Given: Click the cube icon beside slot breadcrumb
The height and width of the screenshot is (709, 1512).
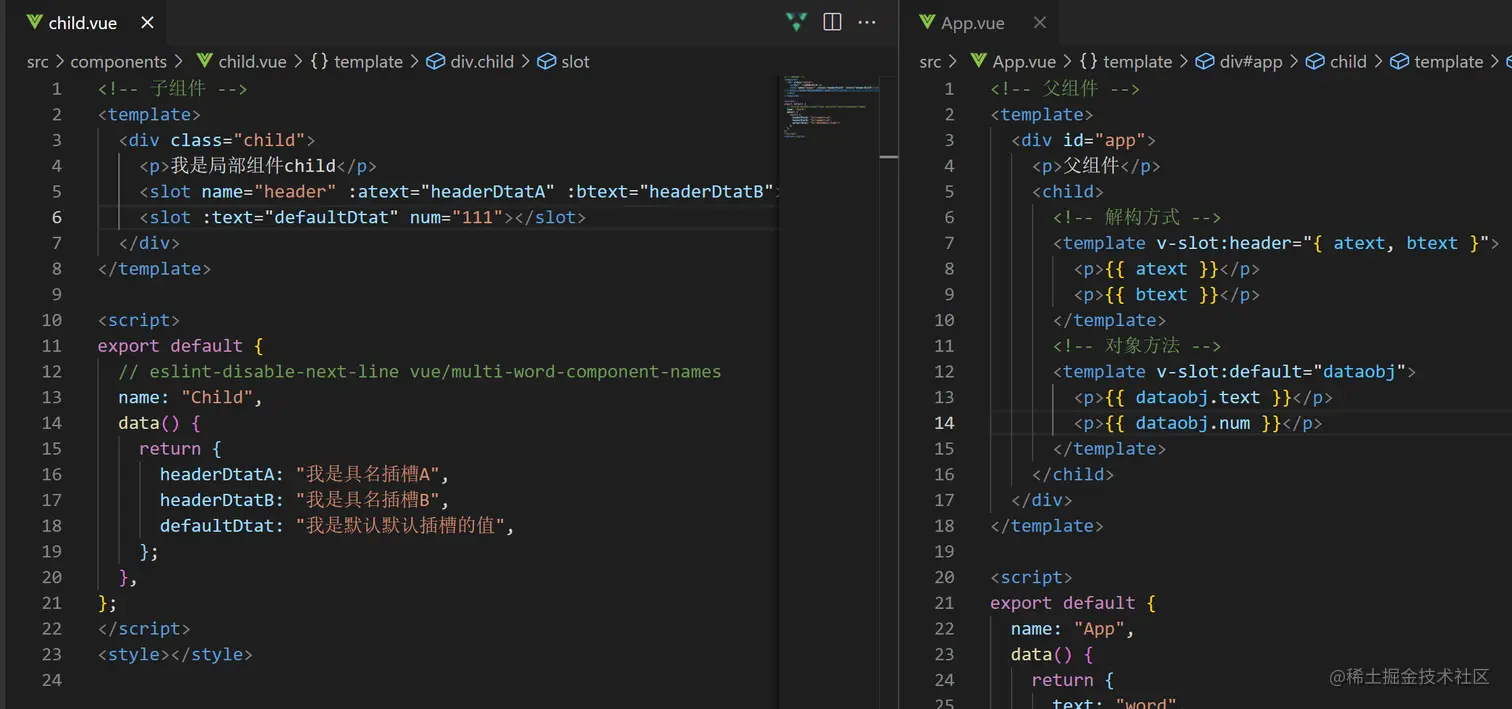Looking at the screenshot, I should (x=546, y=62).
